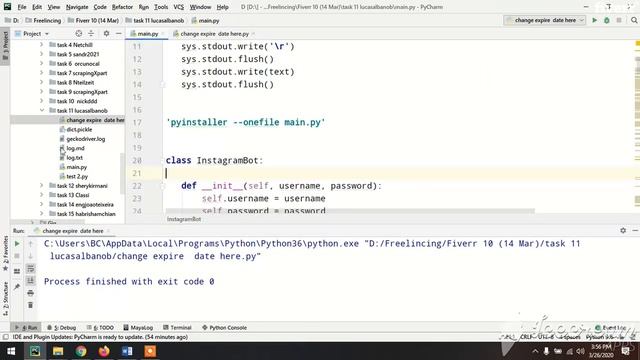Screen dimensions: 640x360
Task: Pin the Run tab with pin icon
Action: coord(17,287)
